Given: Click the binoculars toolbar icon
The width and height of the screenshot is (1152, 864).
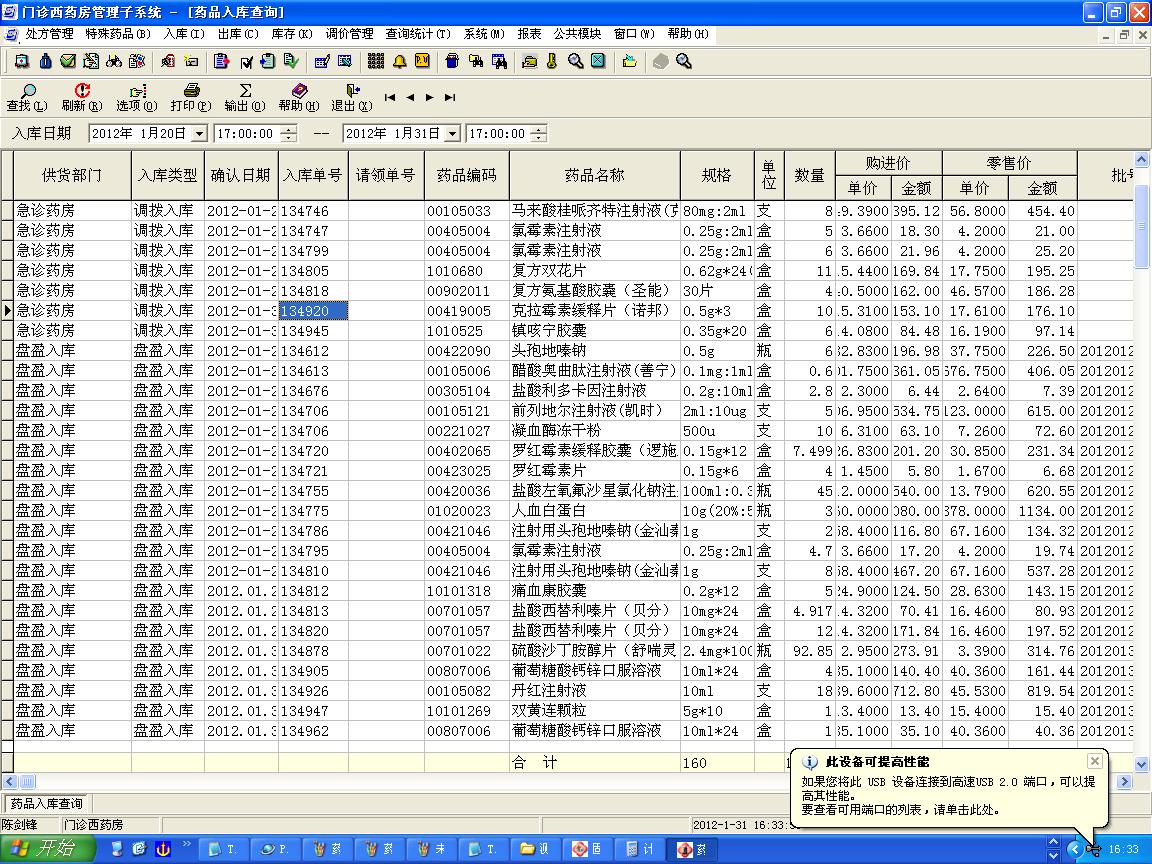Looking at the screenshot, I should (x=114, y=61).
